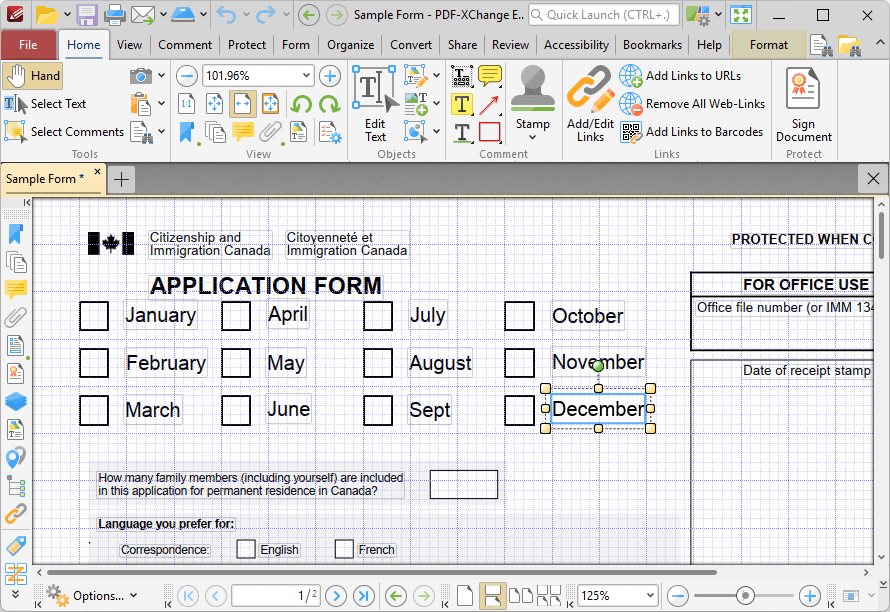The width and height of the screenshot is (890, 612).
Task: Check the English correspondence checkbox
Action: point(246,549)
